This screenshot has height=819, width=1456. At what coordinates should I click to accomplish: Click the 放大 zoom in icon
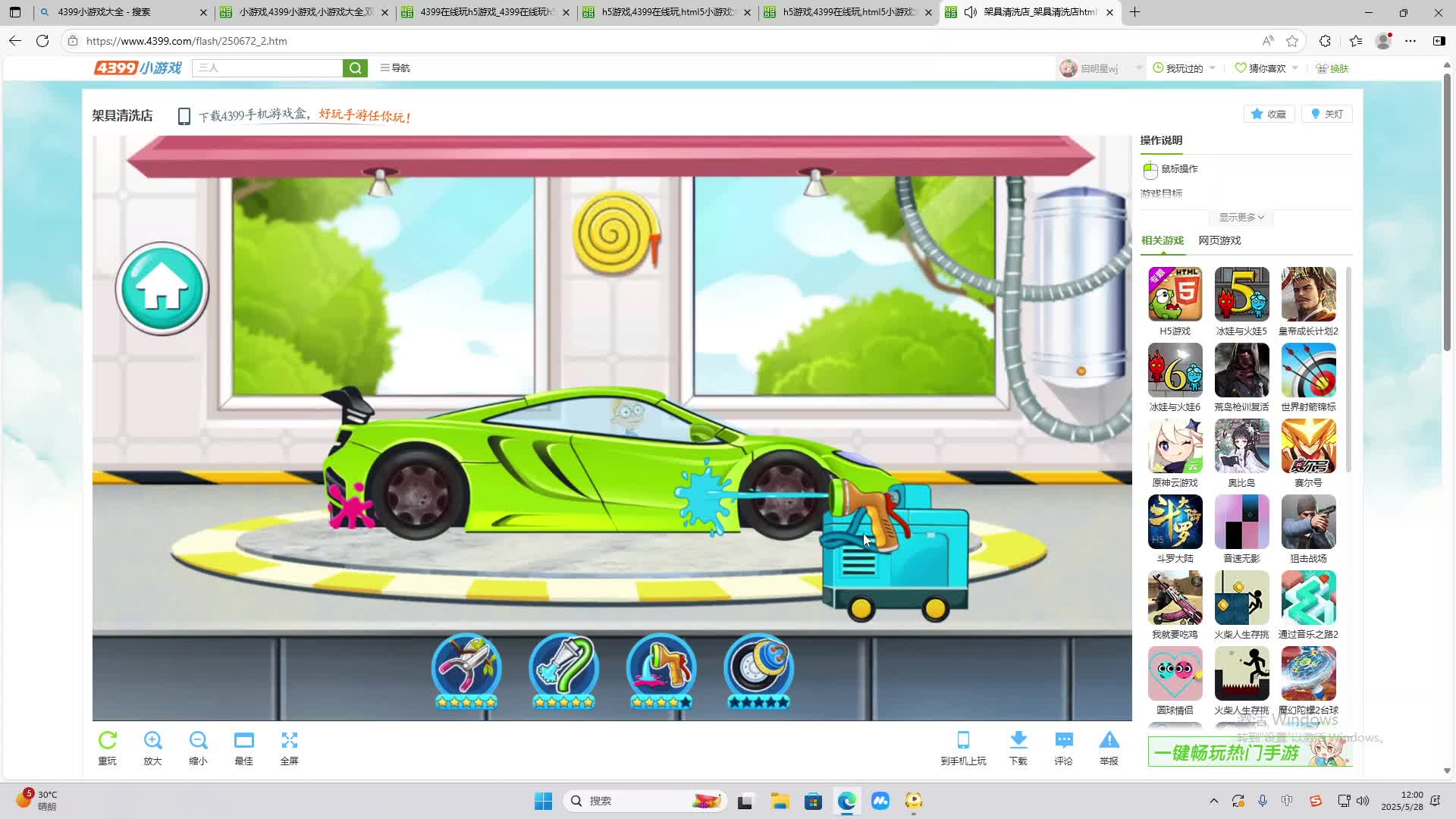click(x=152, y=741)
